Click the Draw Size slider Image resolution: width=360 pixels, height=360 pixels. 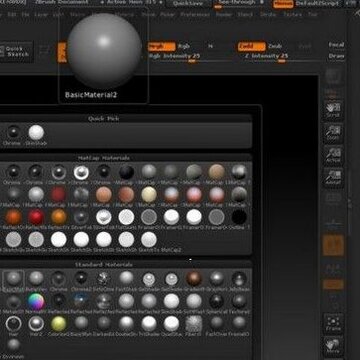[x=336, y=56]
